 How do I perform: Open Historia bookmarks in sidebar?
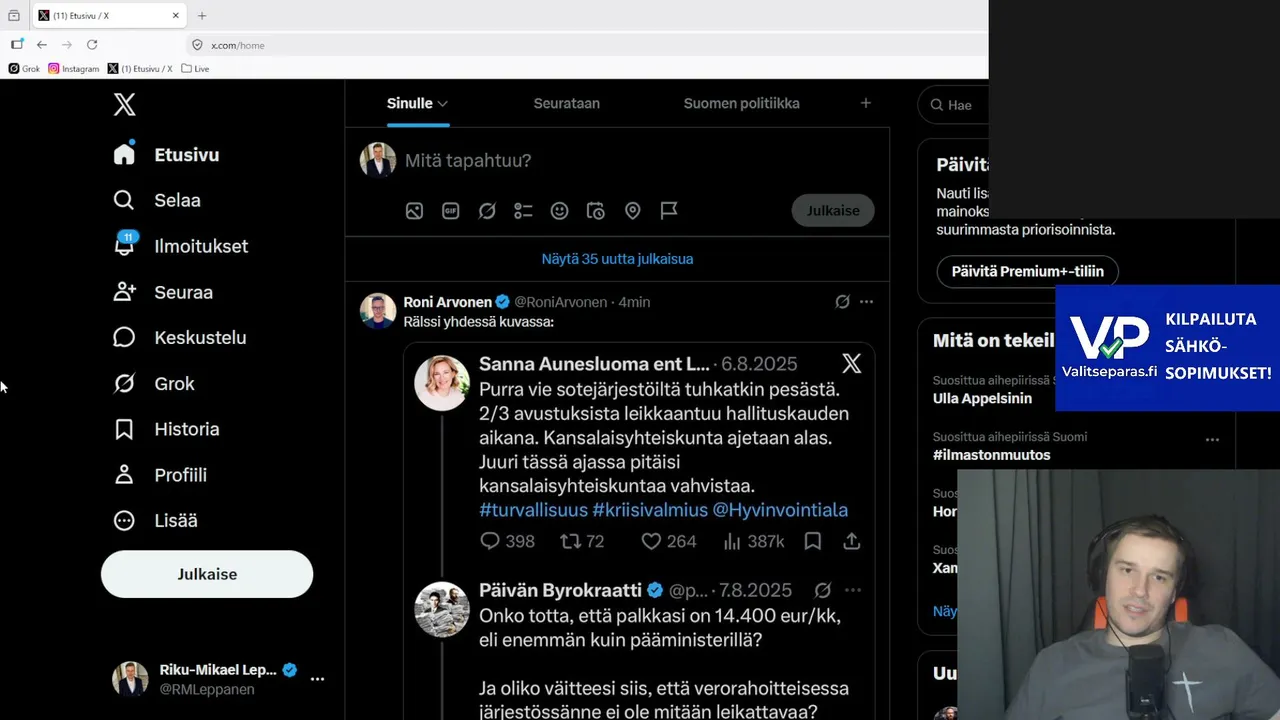(166, 429)
